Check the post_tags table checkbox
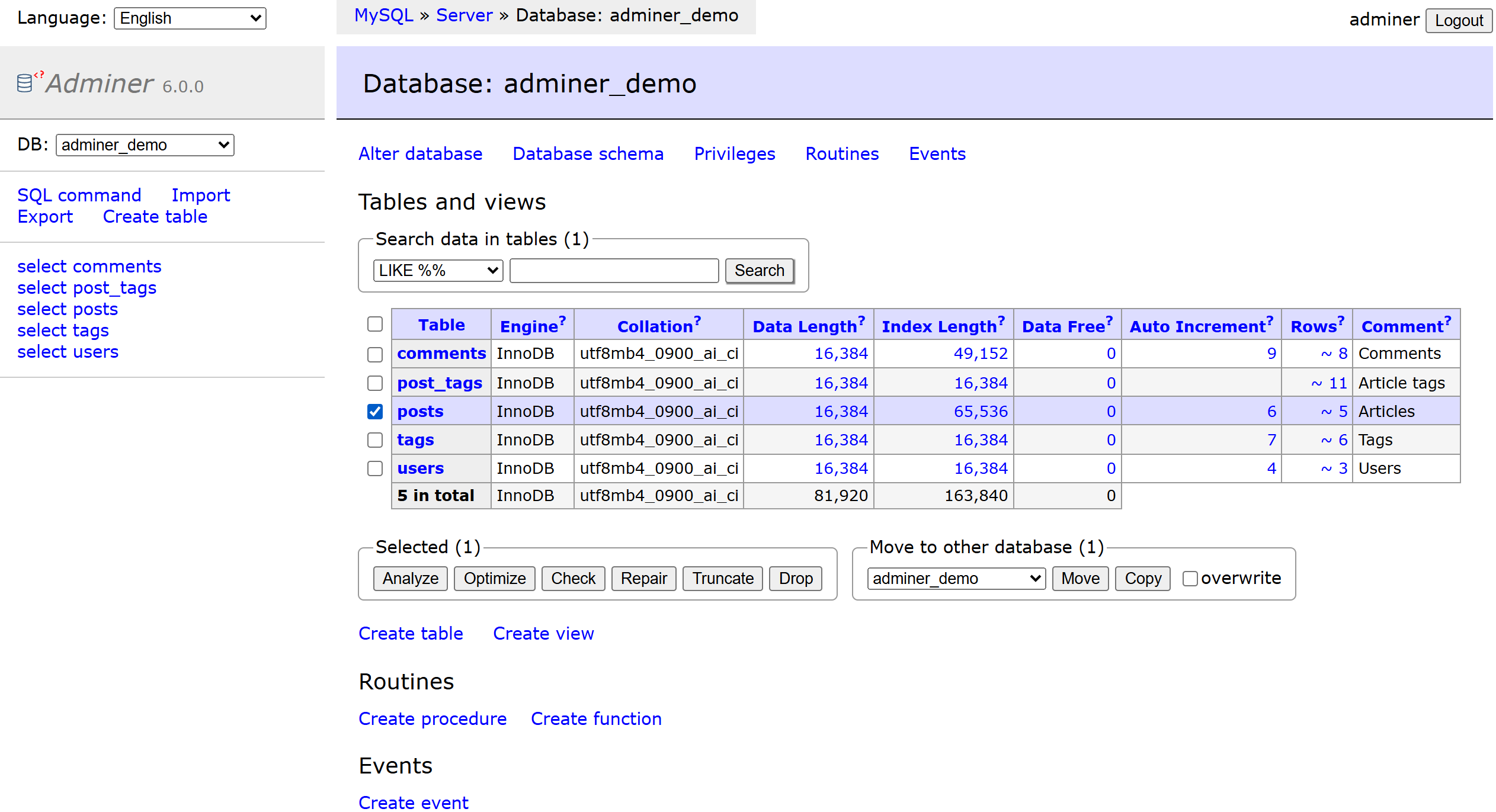The height and width of the screenshot is (812, 1496). [375, 383]
